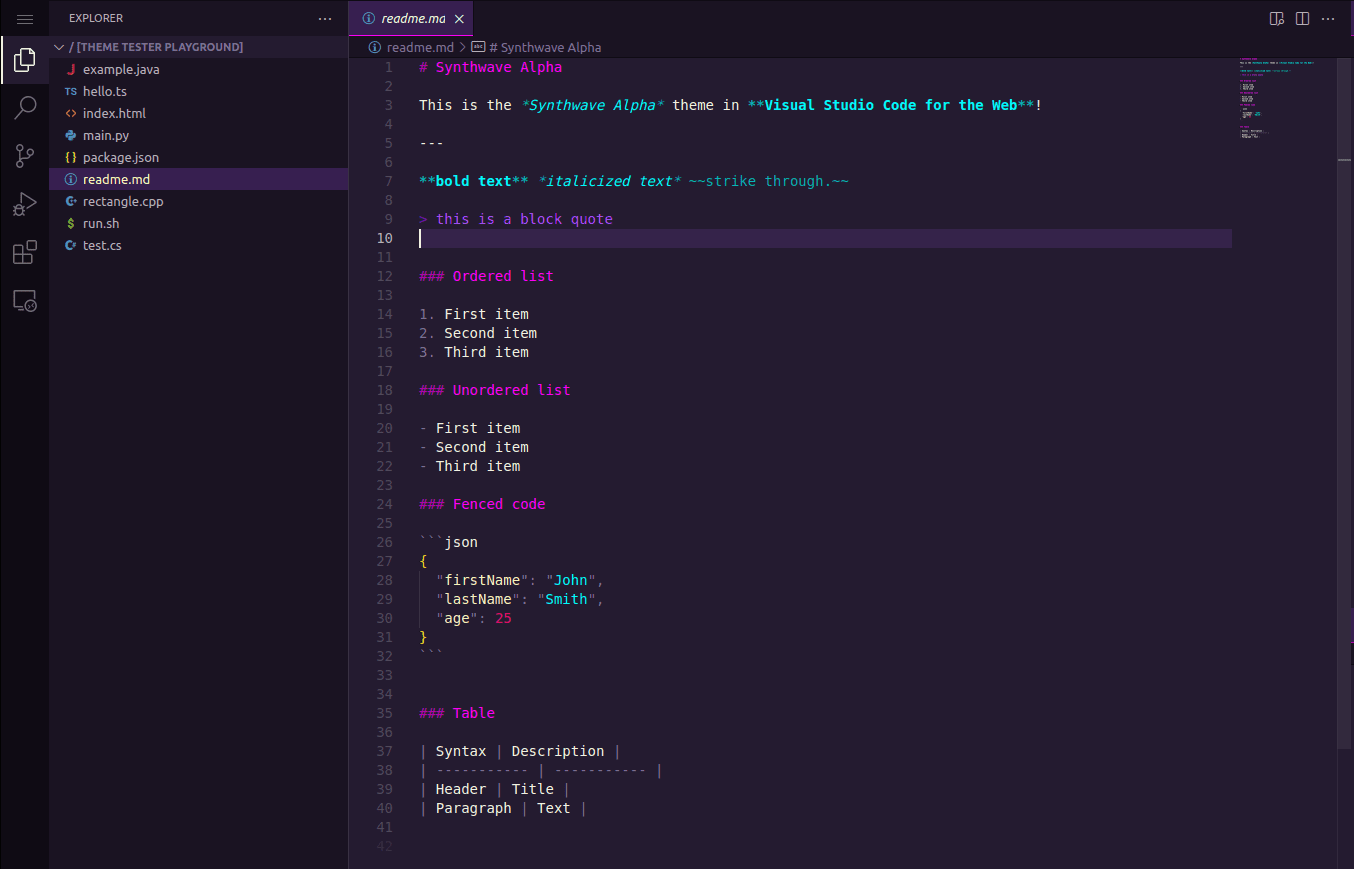Open the Remote Explorer view
Image resolution: width=1354 pixels, height=869 pixels.
click(x=25, y=300)
